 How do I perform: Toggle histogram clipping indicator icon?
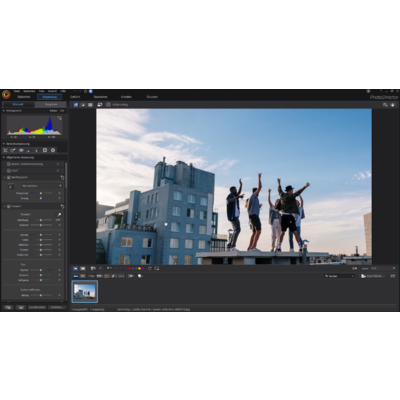pyautogui.click(x=60, y=118)
